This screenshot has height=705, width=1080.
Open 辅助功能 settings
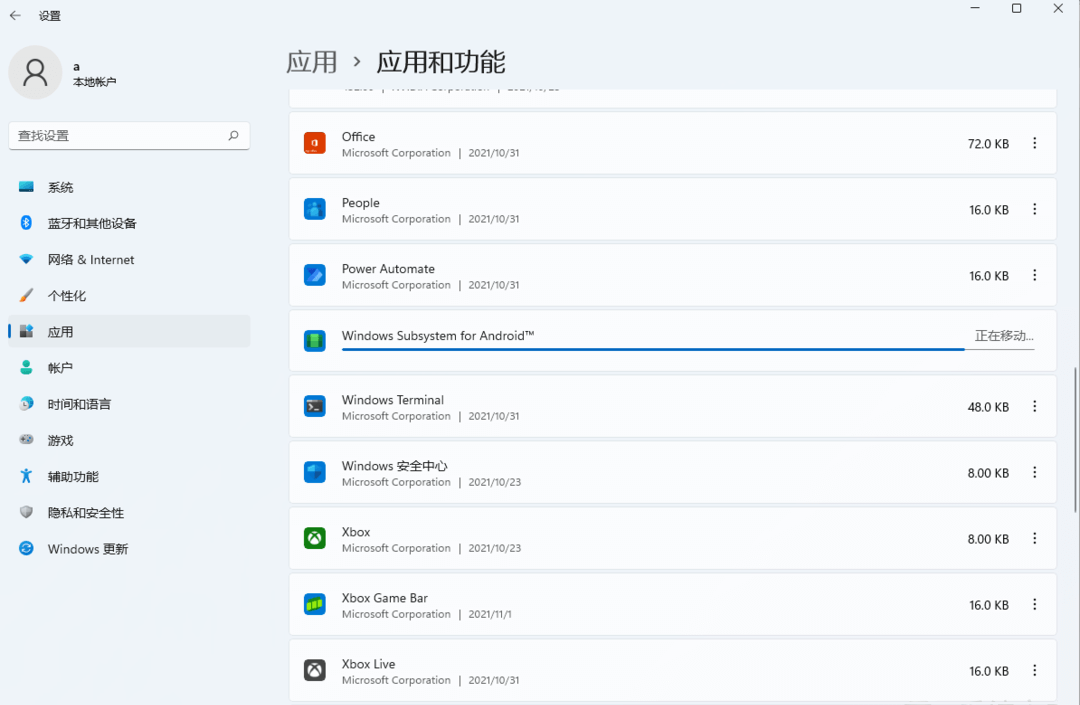[x=129, y=476]
